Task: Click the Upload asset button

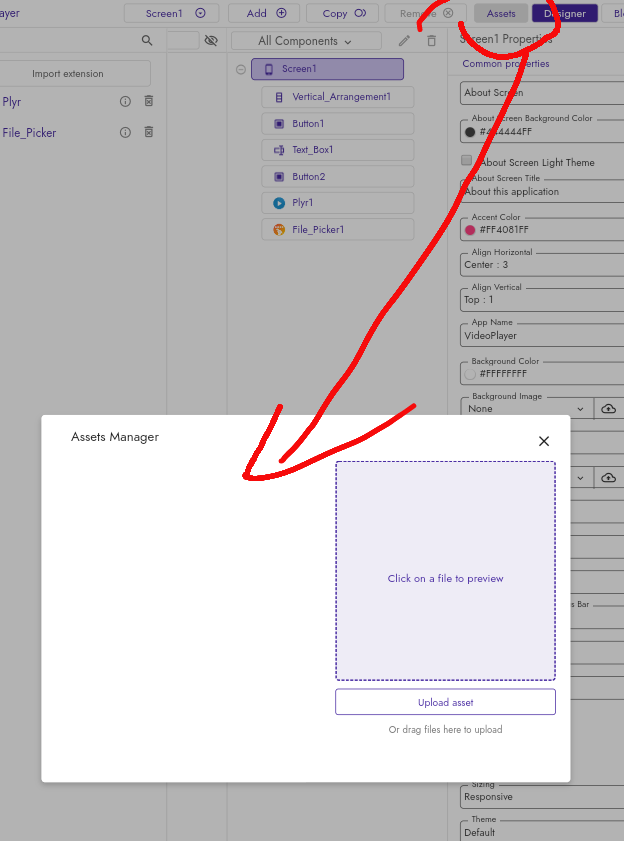Action: (445, 702)
